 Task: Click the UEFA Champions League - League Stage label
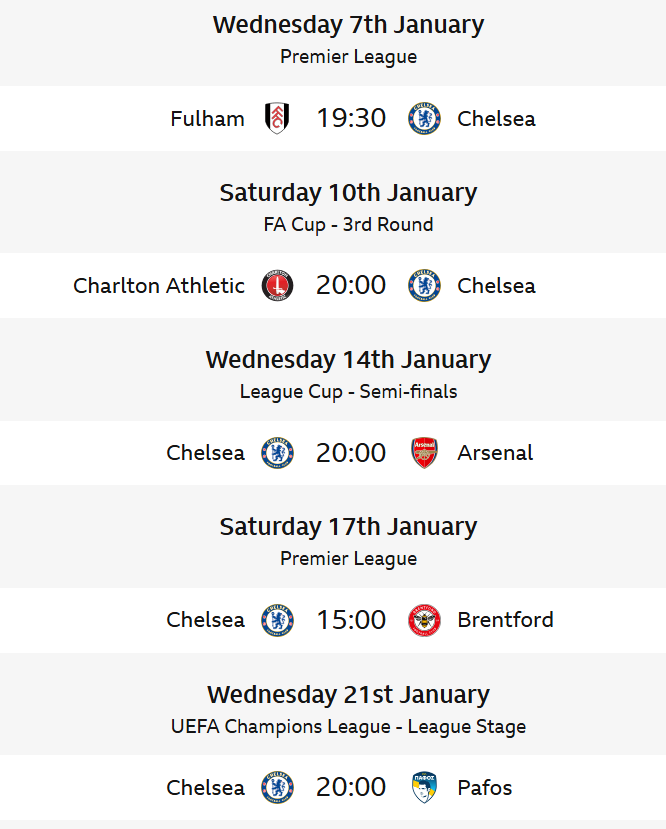coord(348,727)
